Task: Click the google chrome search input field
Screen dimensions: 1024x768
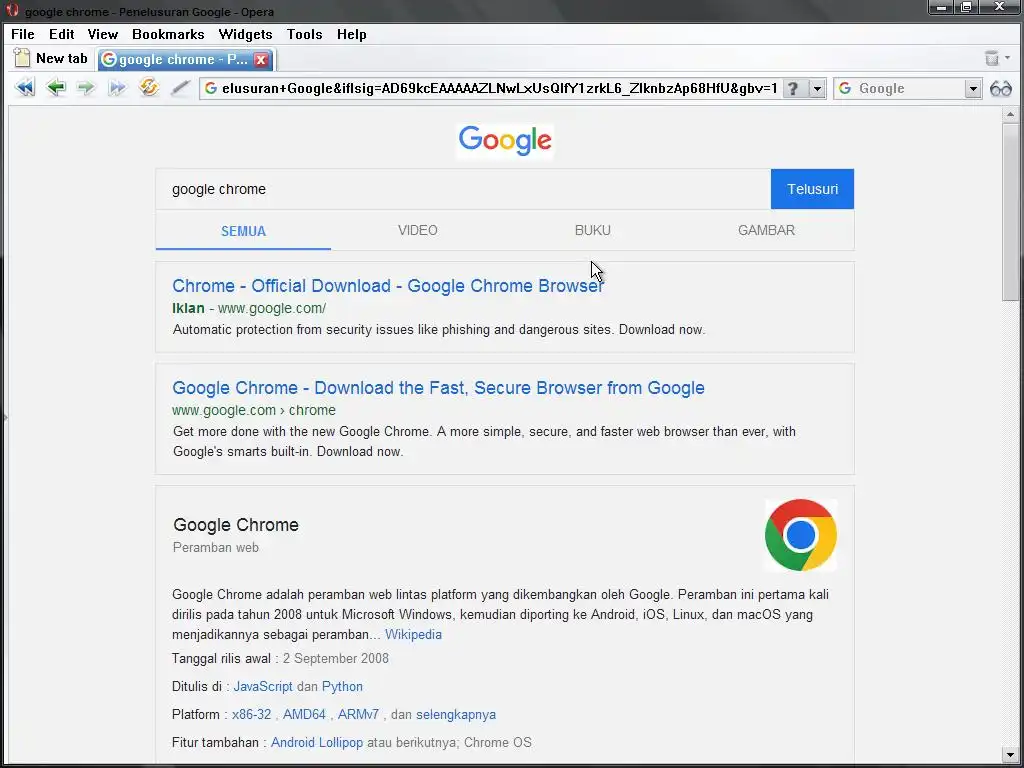Action: tap(463, 189)
